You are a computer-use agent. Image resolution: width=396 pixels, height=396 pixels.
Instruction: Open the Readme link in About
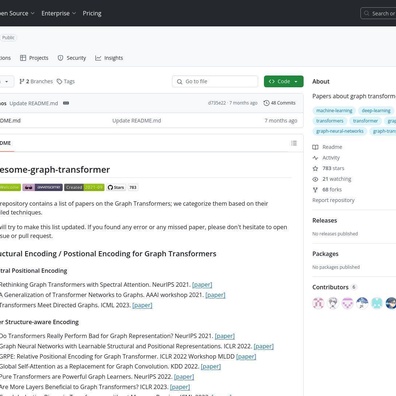pos(332,147)
